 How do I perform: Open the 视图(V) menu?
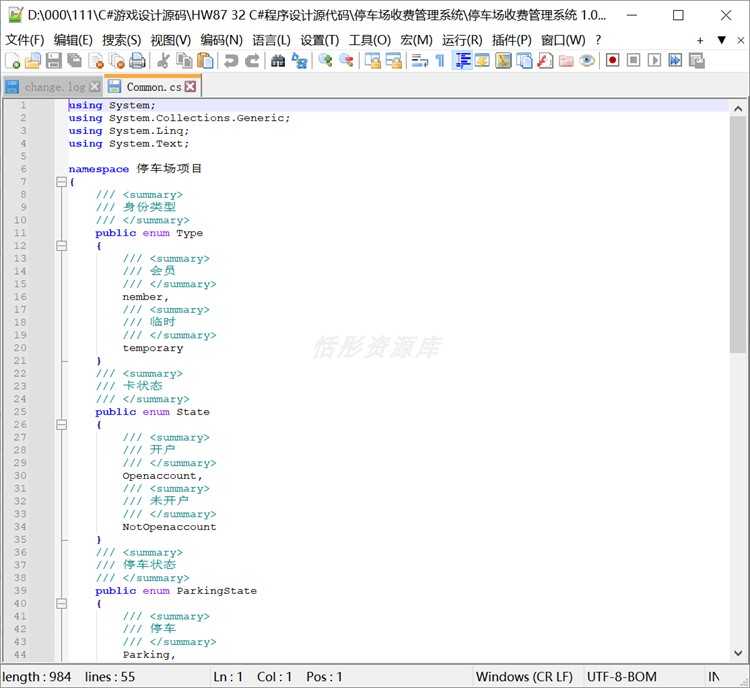[x=171, y=40]
